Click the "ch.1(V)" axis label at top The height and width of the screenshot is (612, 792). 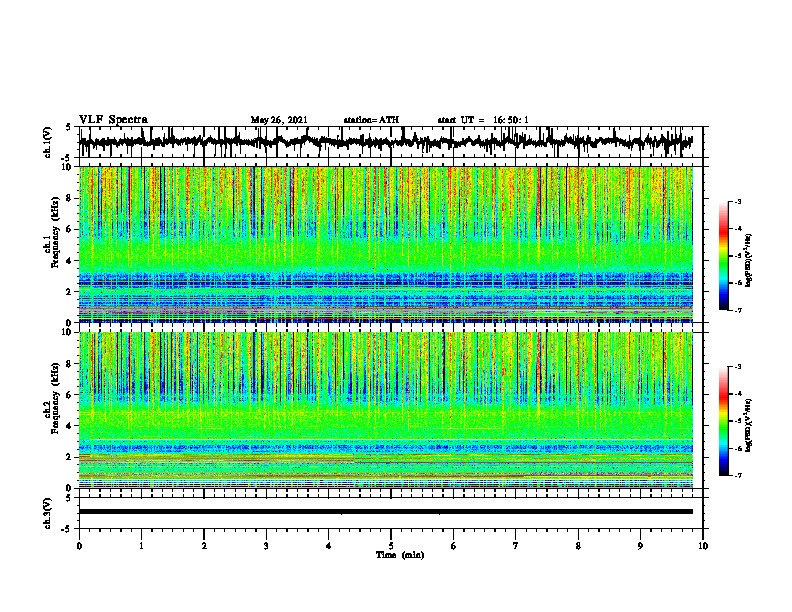point(48,142)
